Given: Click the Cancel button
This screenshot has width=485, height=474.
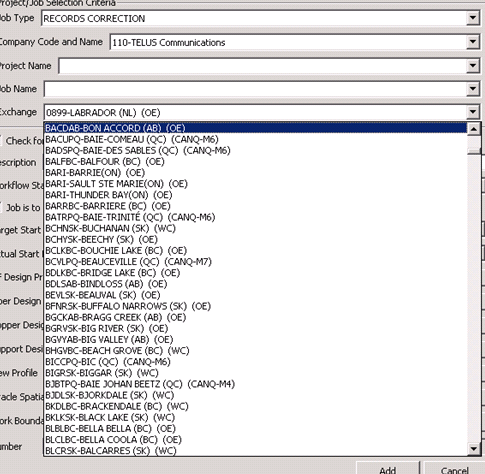Looking at the screenshot, I should [454, 468].
